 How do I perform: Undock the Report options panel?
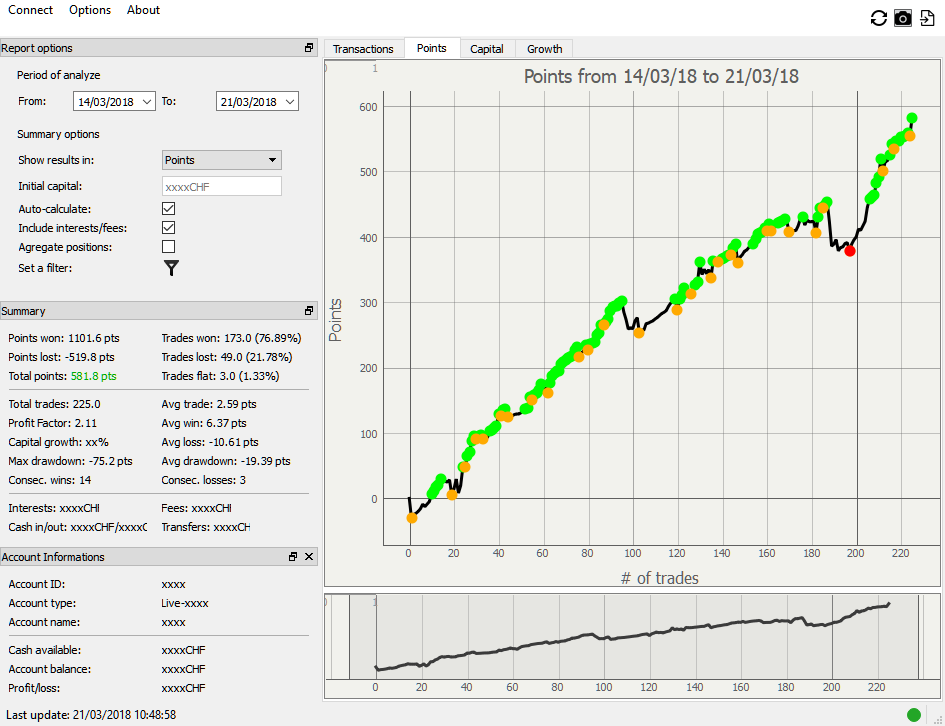tap(309, 48)
